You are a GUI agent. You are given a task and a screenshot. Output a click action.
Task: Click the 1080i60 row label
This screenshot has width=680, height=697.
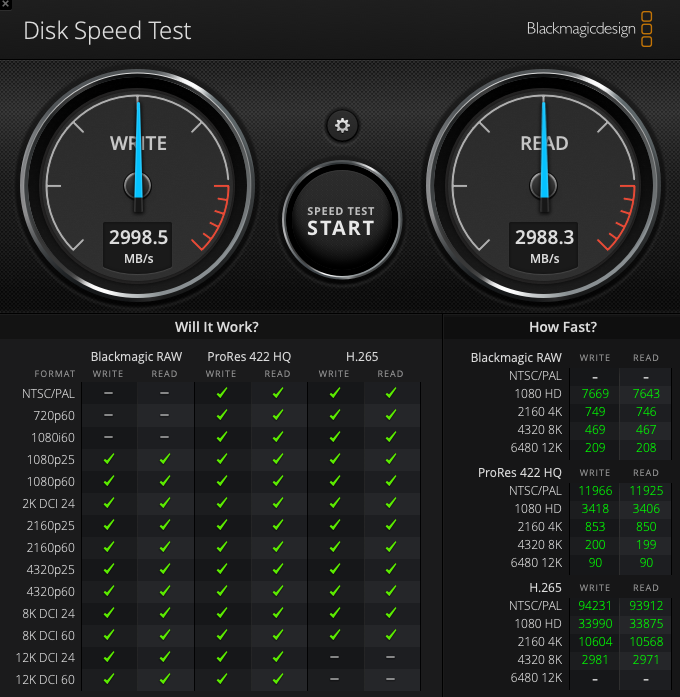pos(53,438)
